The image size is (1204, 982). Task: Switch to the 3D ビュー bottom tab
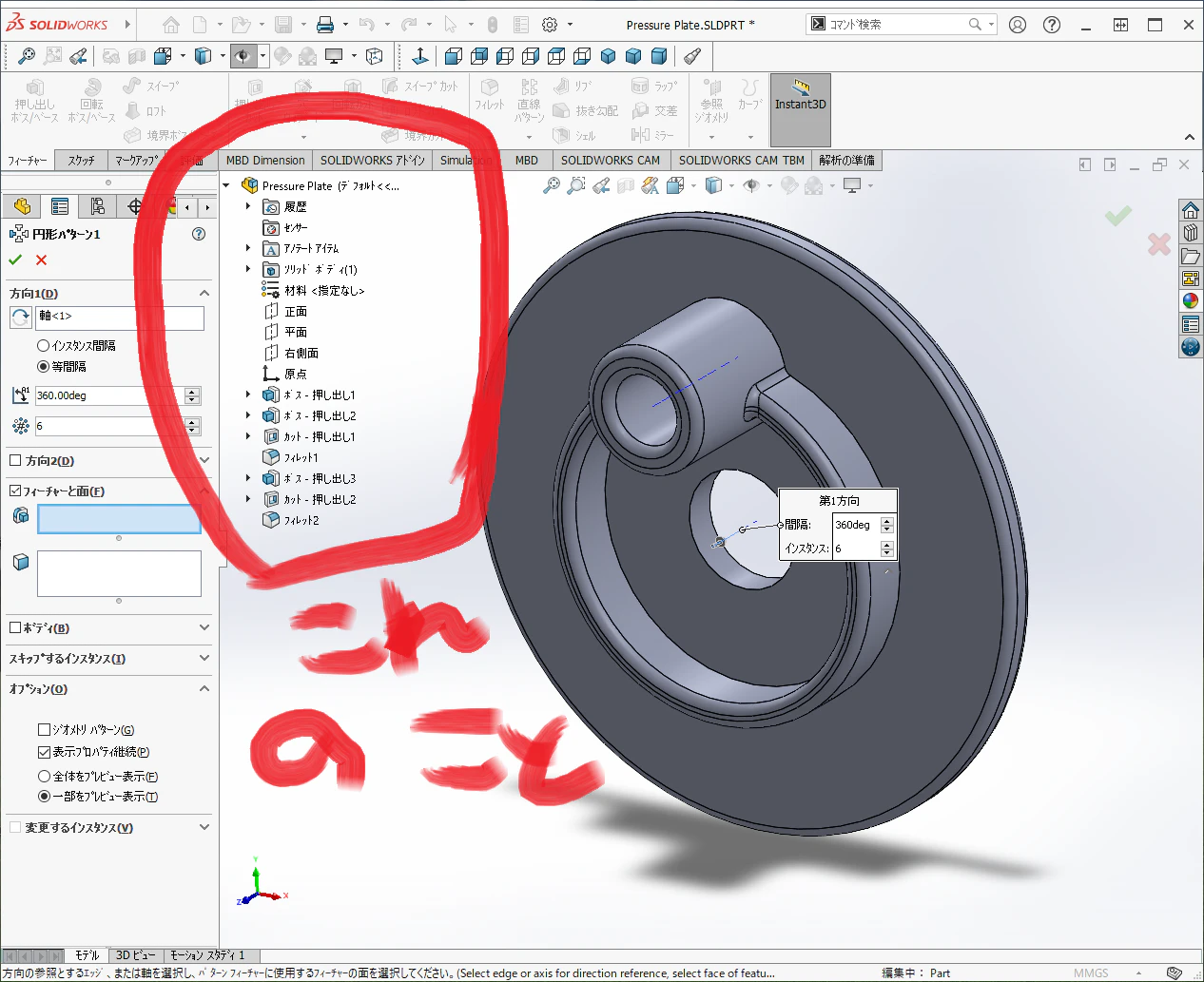click(x=136, y=955)
